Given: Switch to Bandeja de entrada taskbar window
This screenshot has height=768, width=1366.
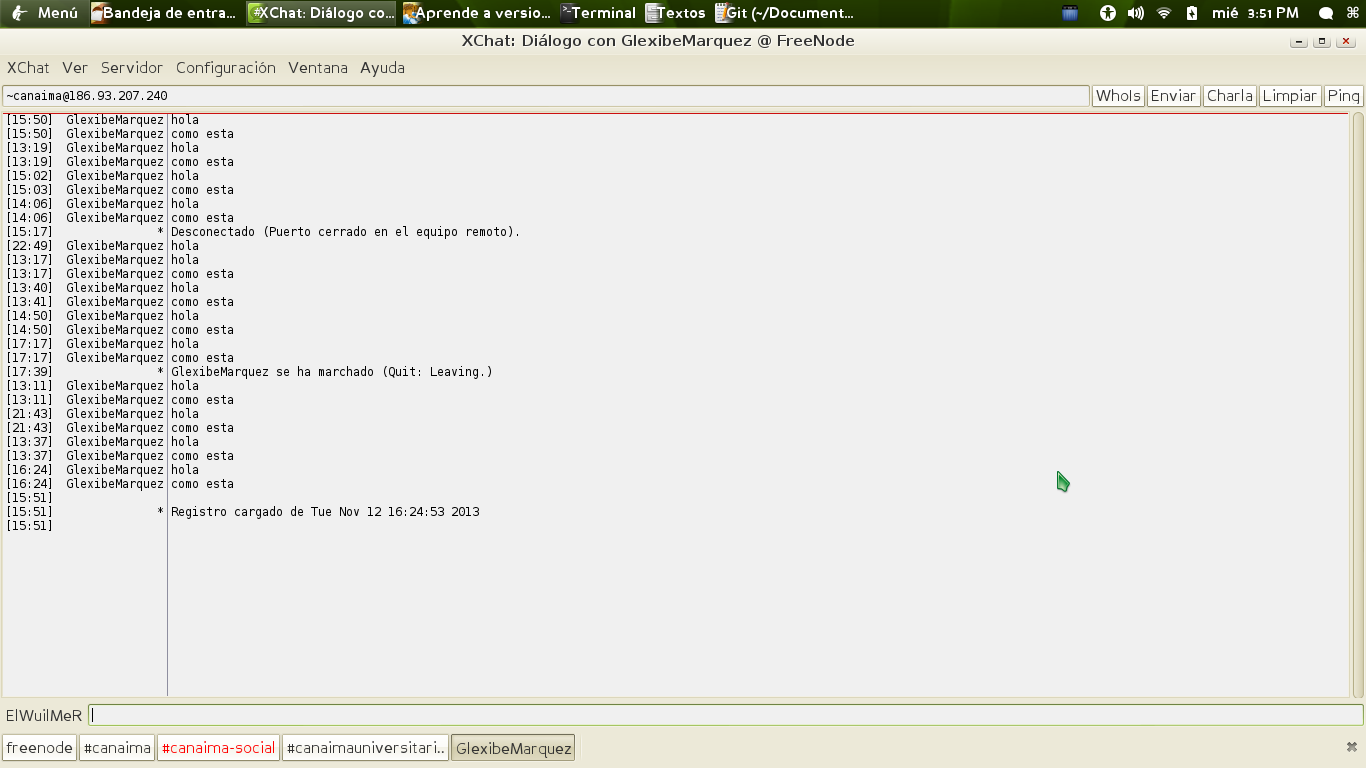Looking at the screenshot, I should [165, 13].
